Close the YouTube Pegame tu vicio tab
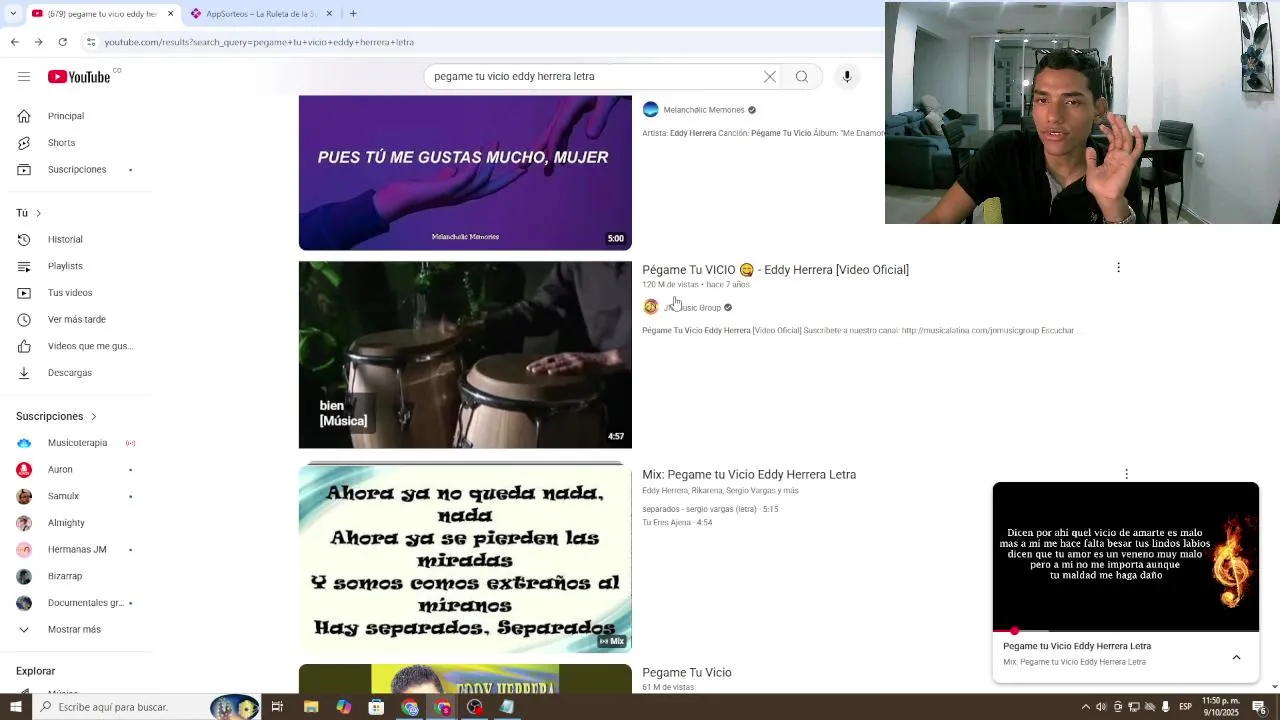Image resolution: width=1280 pixels, height=720 pixels. coord(170,14)
